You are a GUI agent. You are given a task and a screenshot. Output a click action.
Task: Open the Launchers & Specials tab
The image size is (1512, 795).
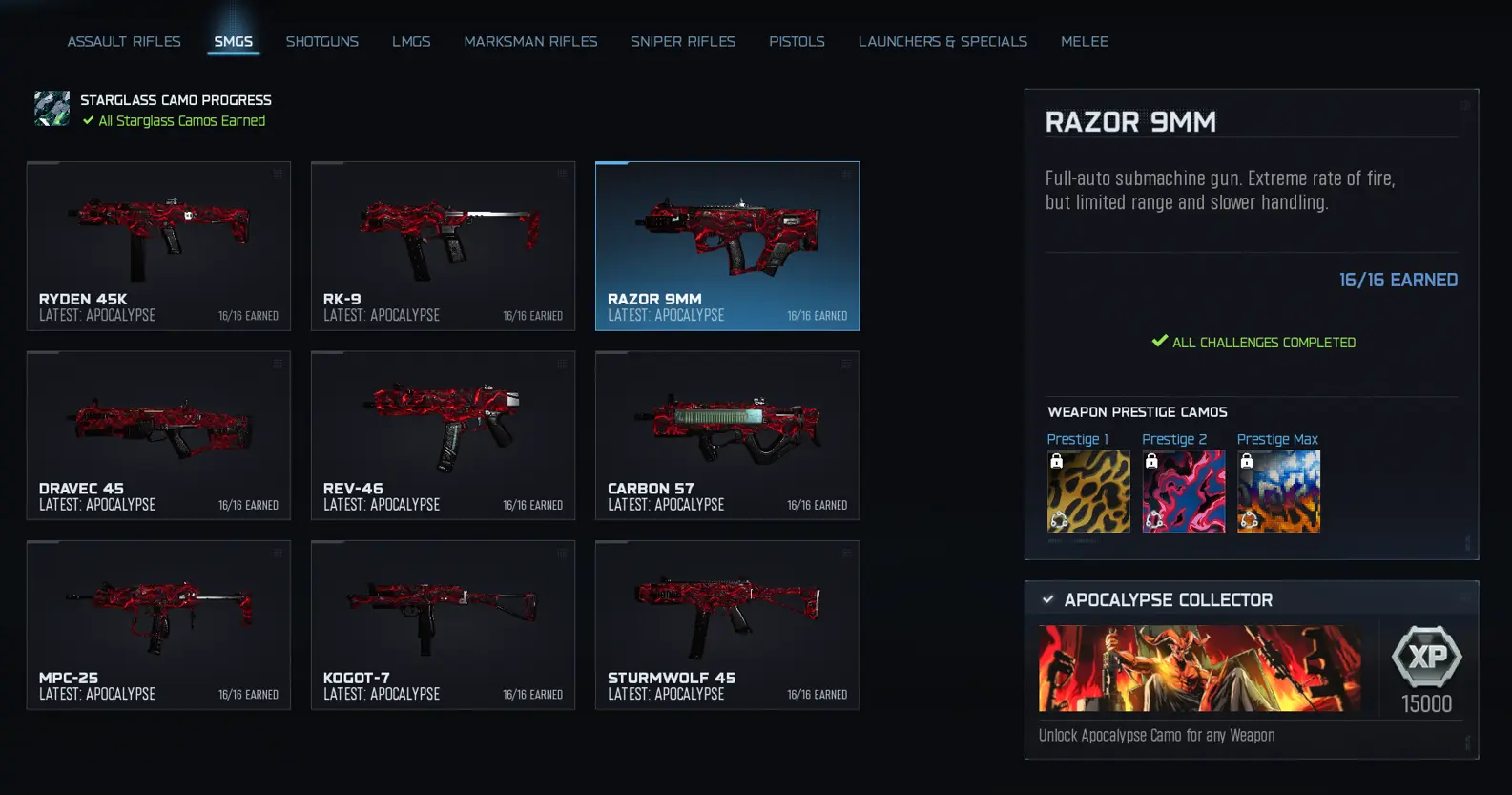coord(942,41)
